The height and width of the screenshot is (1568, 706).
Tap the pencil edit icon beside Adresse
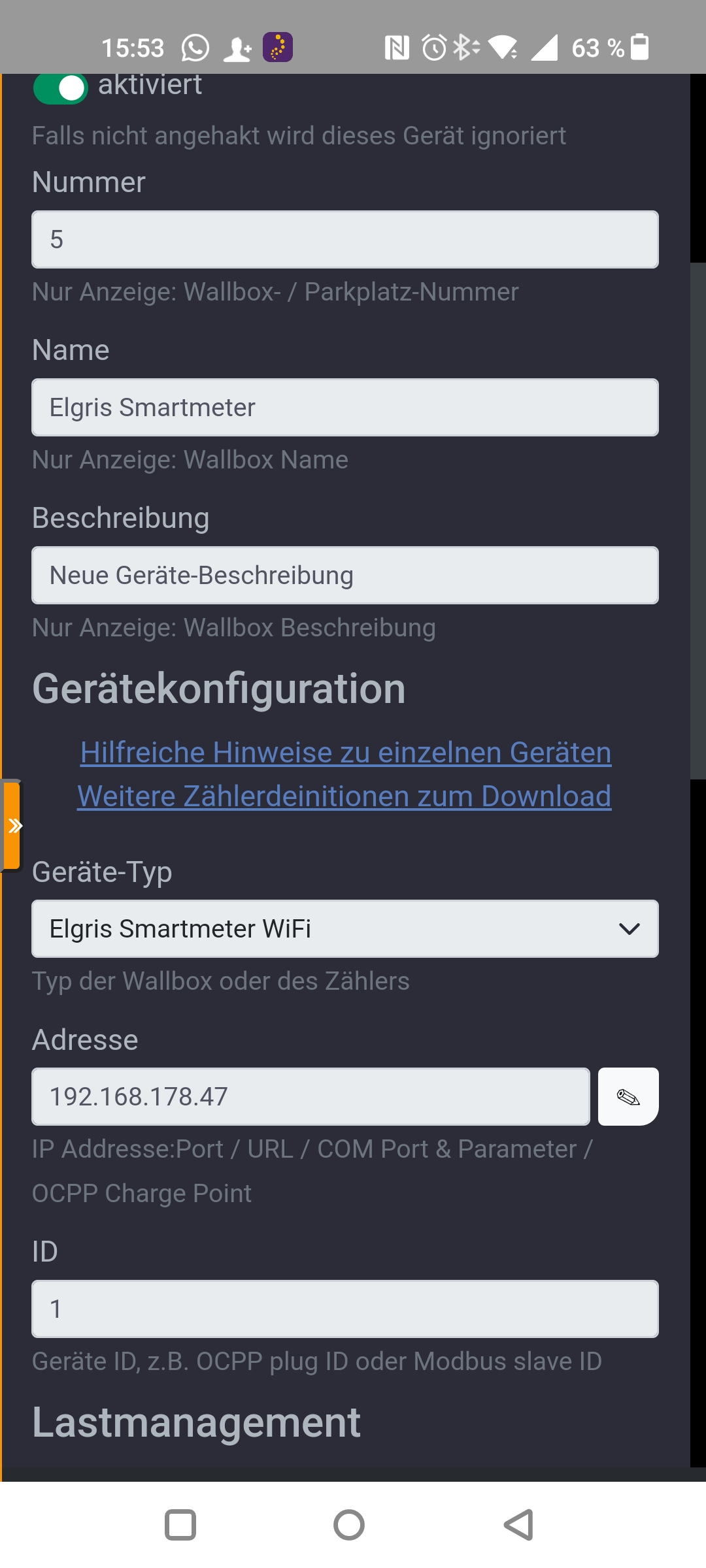628,1096
